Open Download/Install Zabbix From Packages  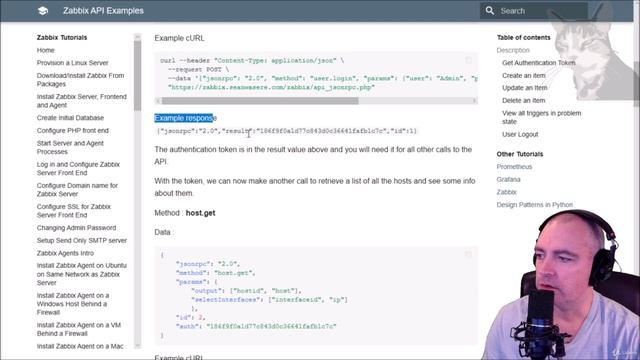click(80, 80)
